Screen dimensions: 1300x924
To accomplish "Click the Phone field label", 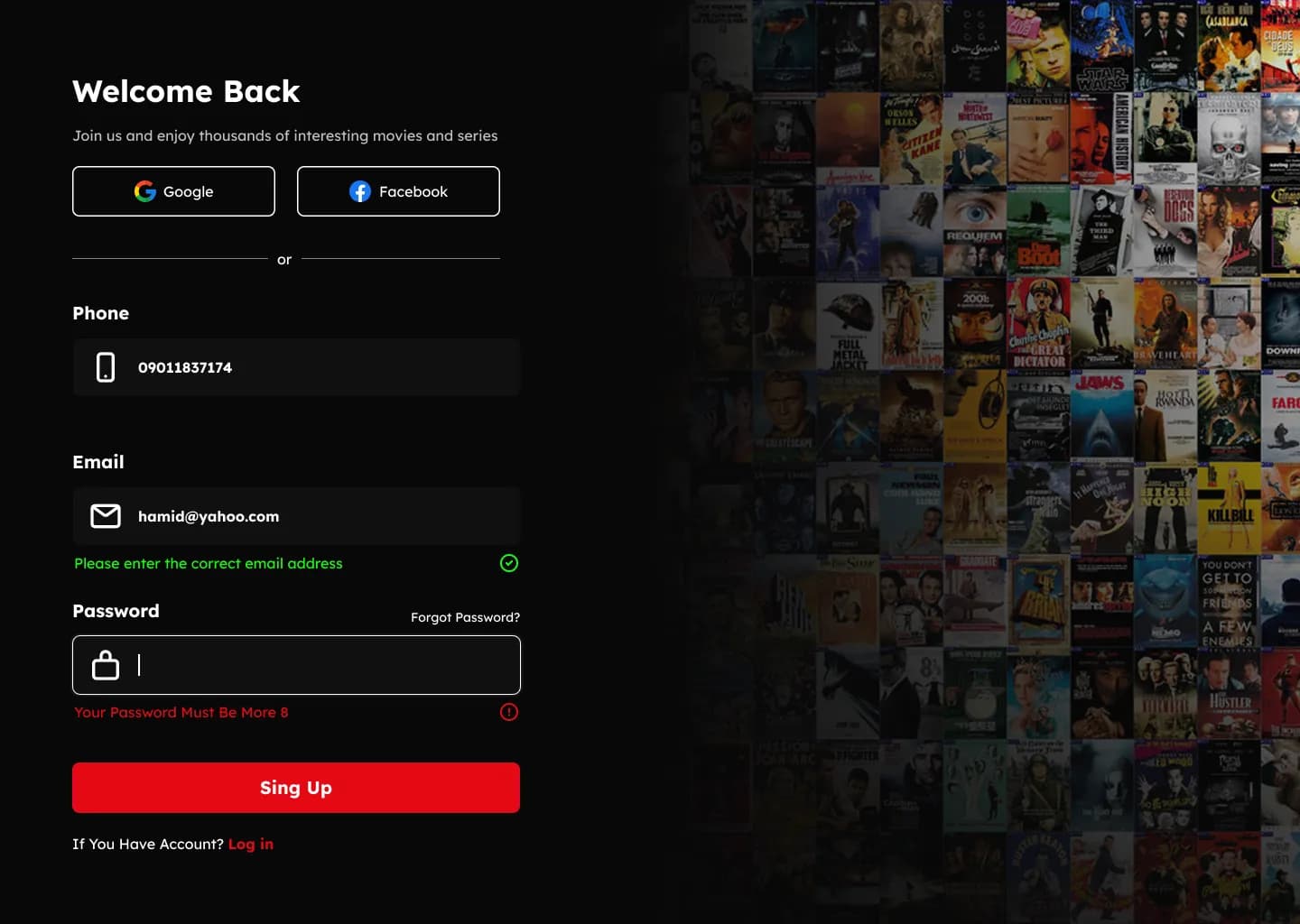I will pyautogui.click(x=101, y=313).
